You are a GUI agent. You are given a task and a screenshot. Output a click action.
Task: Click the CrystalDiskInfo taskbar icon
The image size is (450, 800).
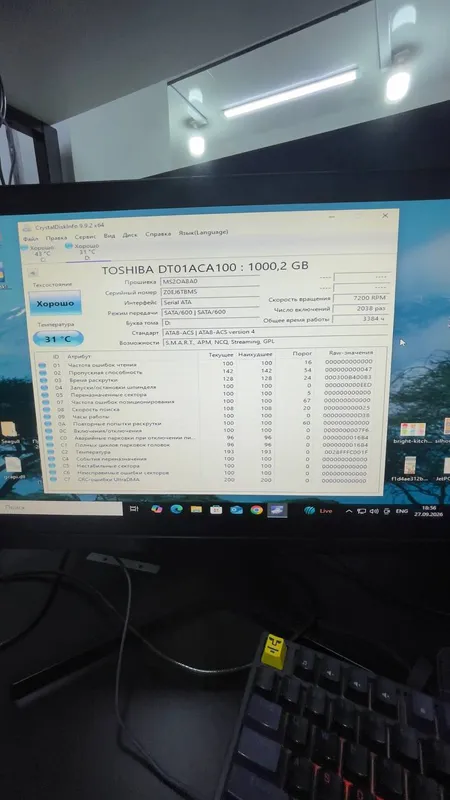(277, 510)
